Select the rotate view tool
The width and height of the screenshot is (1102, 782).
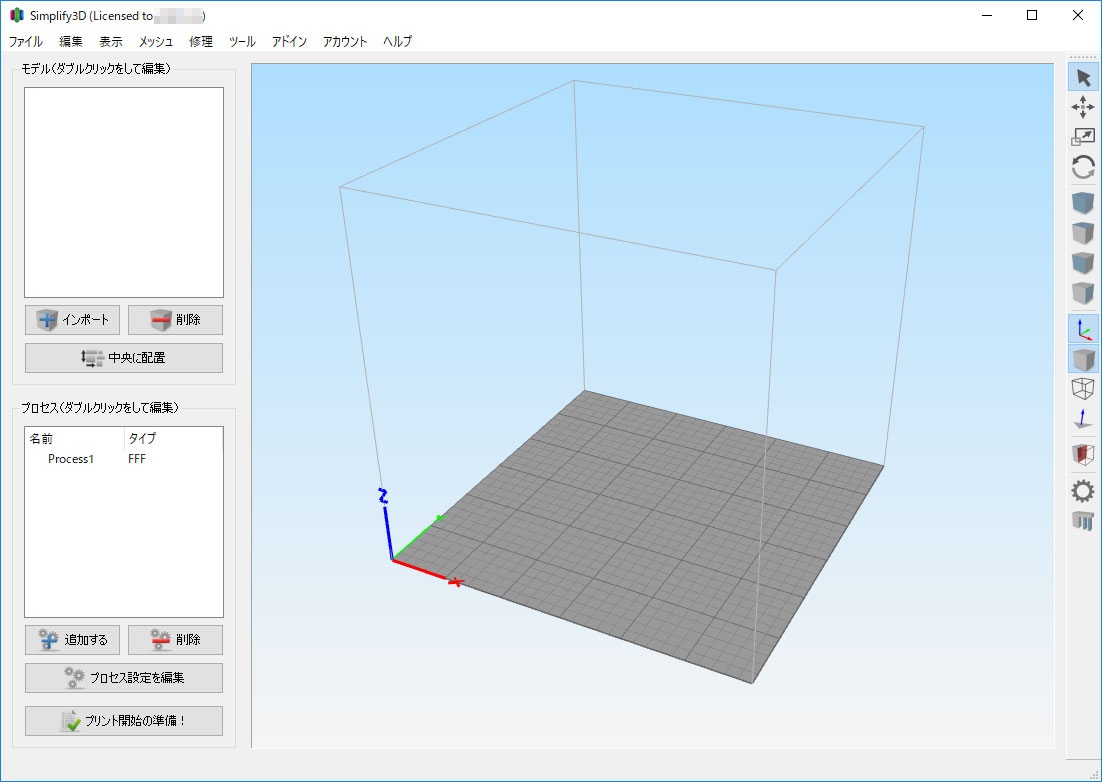click(x=1083, y=167)
